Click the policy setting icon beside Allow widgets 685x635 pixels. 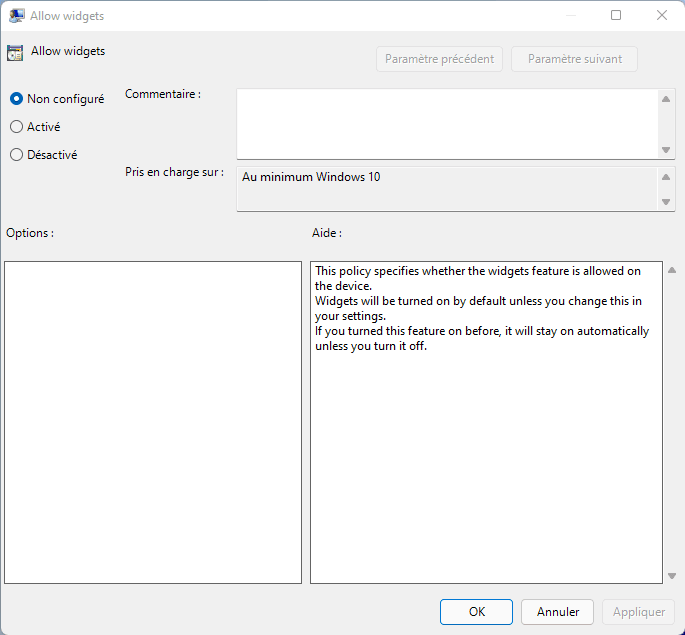point(15,53)
